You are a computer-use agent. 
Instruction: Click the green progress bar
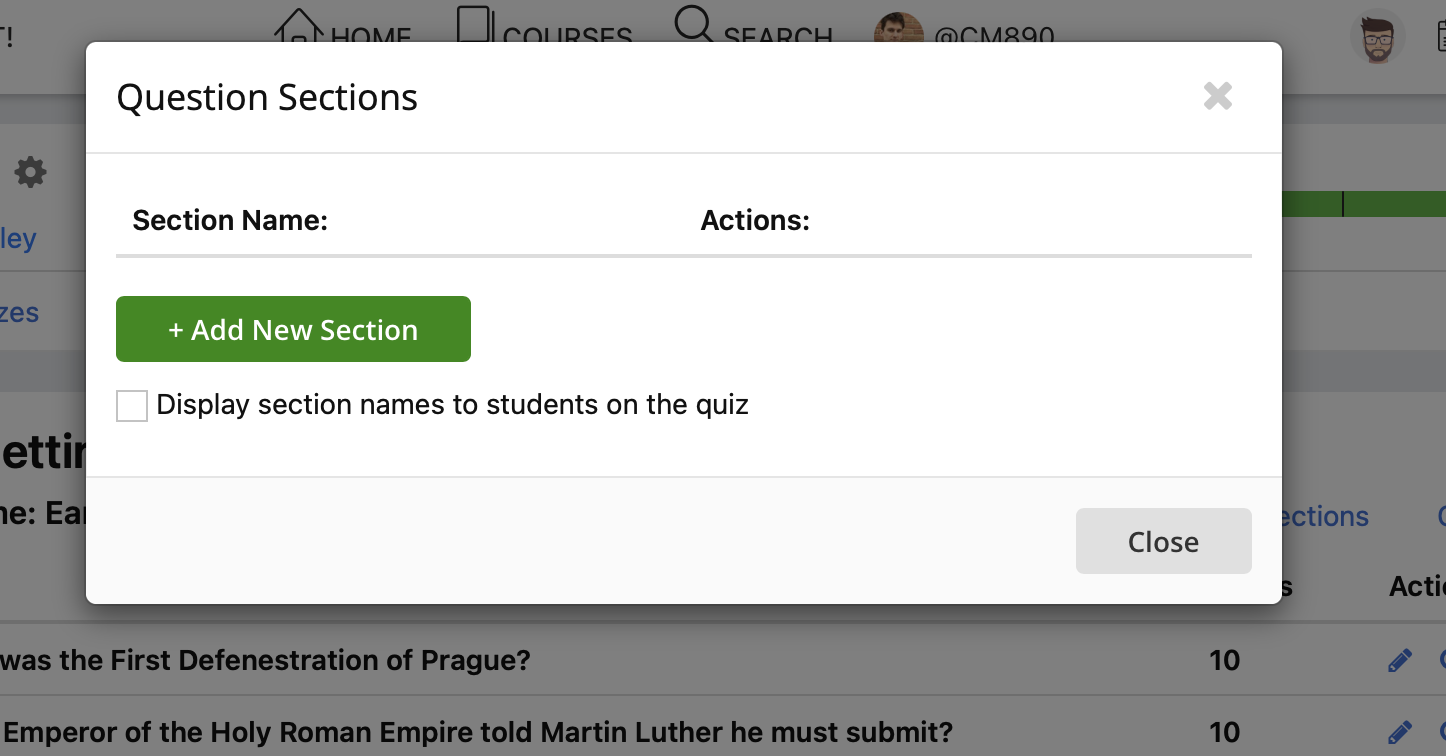(1363, 204)
